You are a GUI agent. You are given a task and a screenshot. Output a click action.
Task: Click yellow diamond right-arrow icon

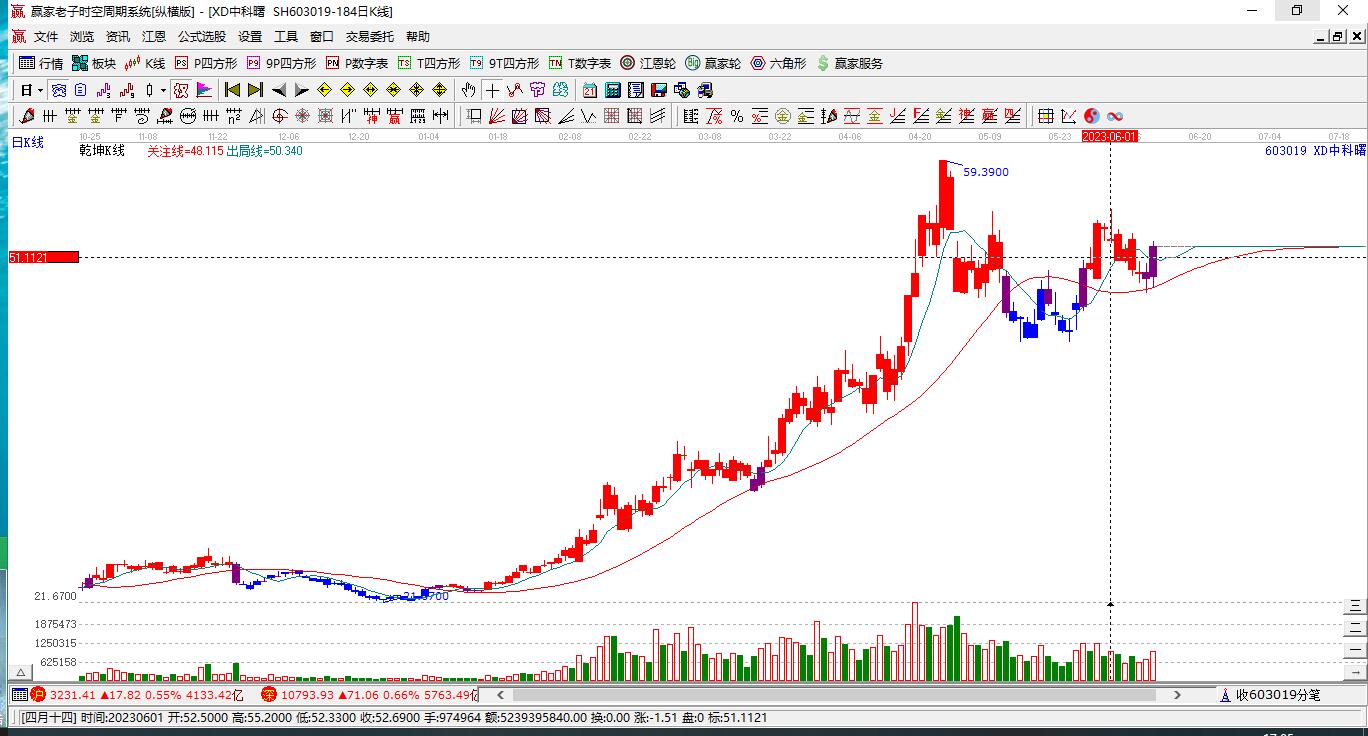(348, 90)
